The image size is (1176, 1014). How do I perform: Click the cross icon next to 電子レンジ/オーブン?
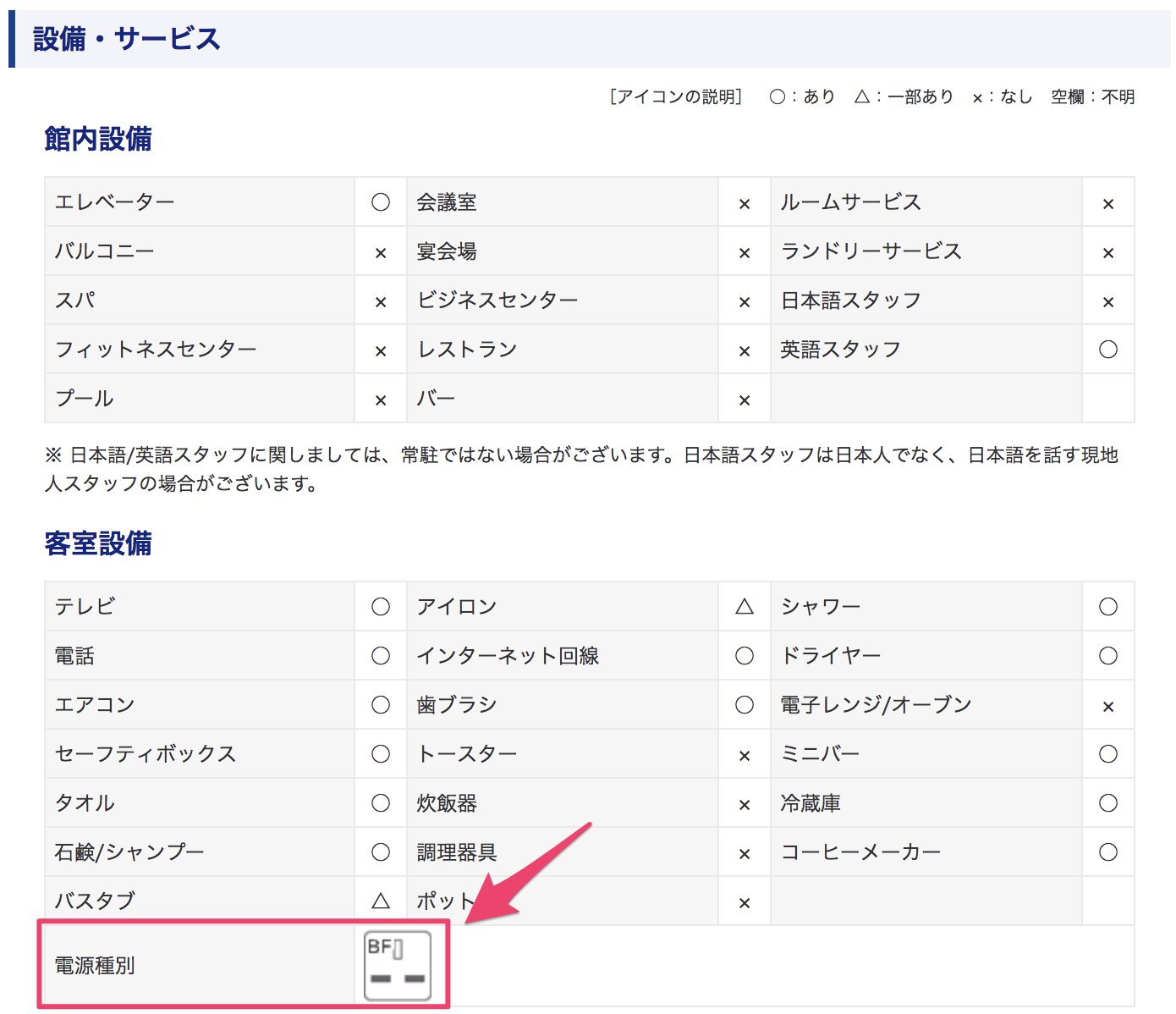click(1107, 707)
